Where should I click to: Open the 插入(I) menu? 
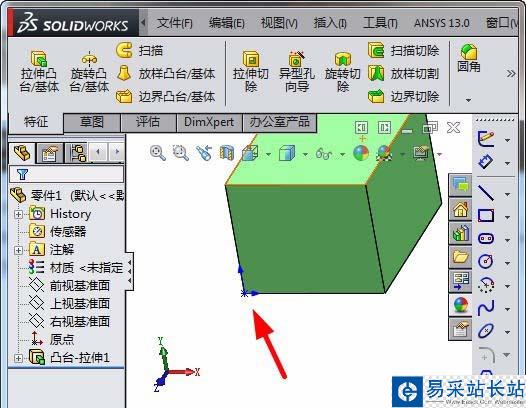330,23
